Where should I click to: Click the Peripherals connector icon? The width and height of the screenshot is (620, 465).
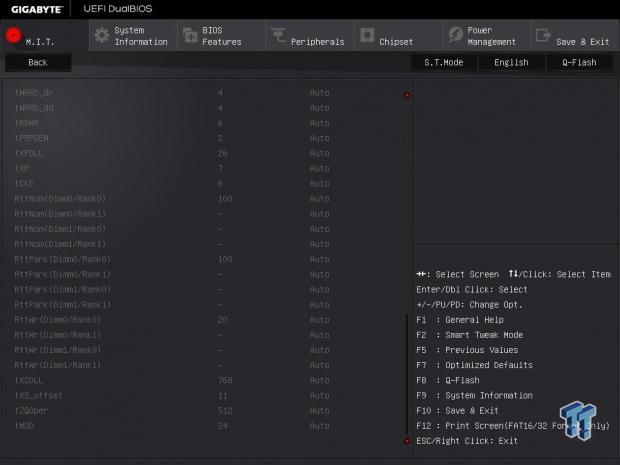278,35
